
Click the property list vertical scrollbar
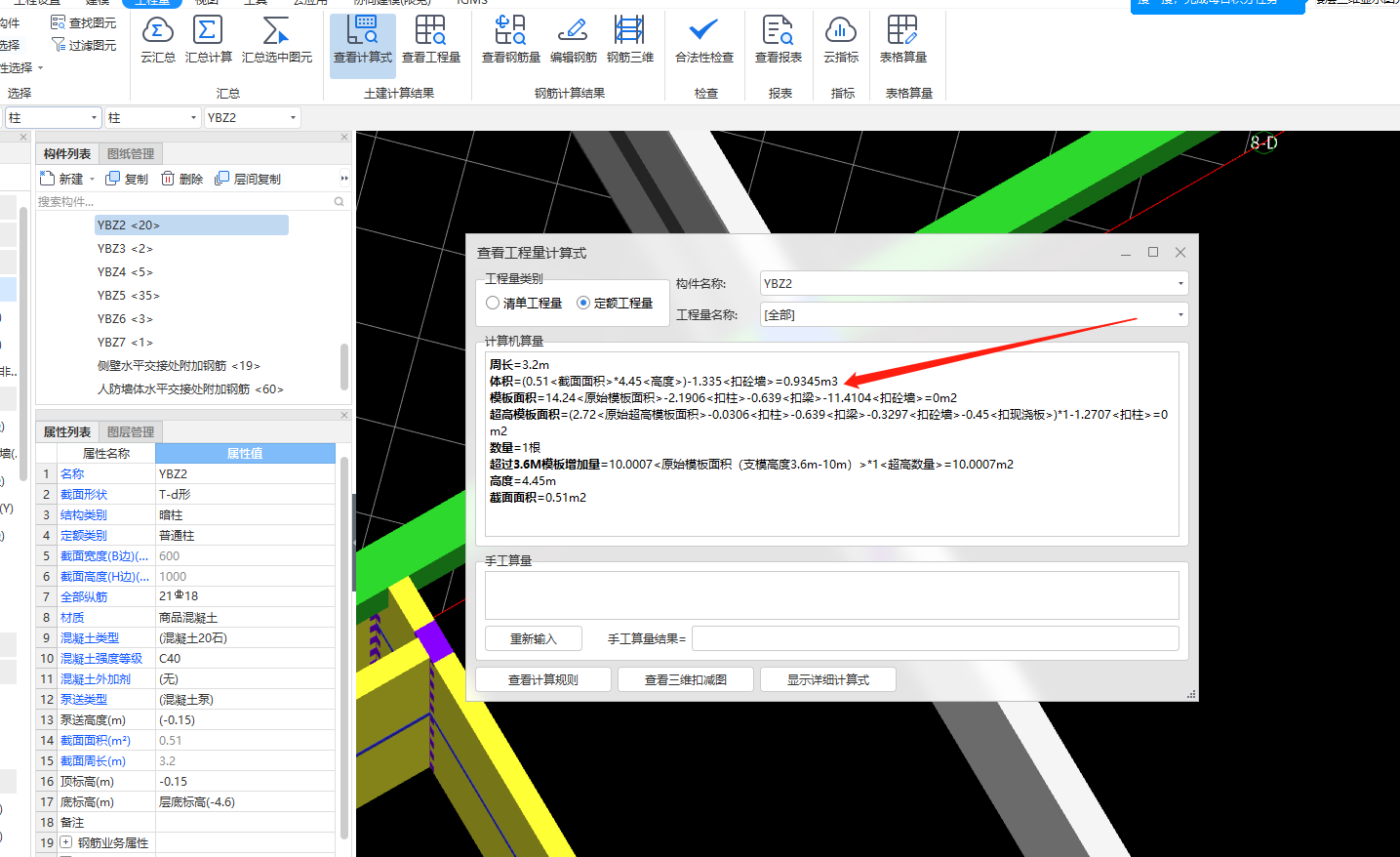[344, 648]
